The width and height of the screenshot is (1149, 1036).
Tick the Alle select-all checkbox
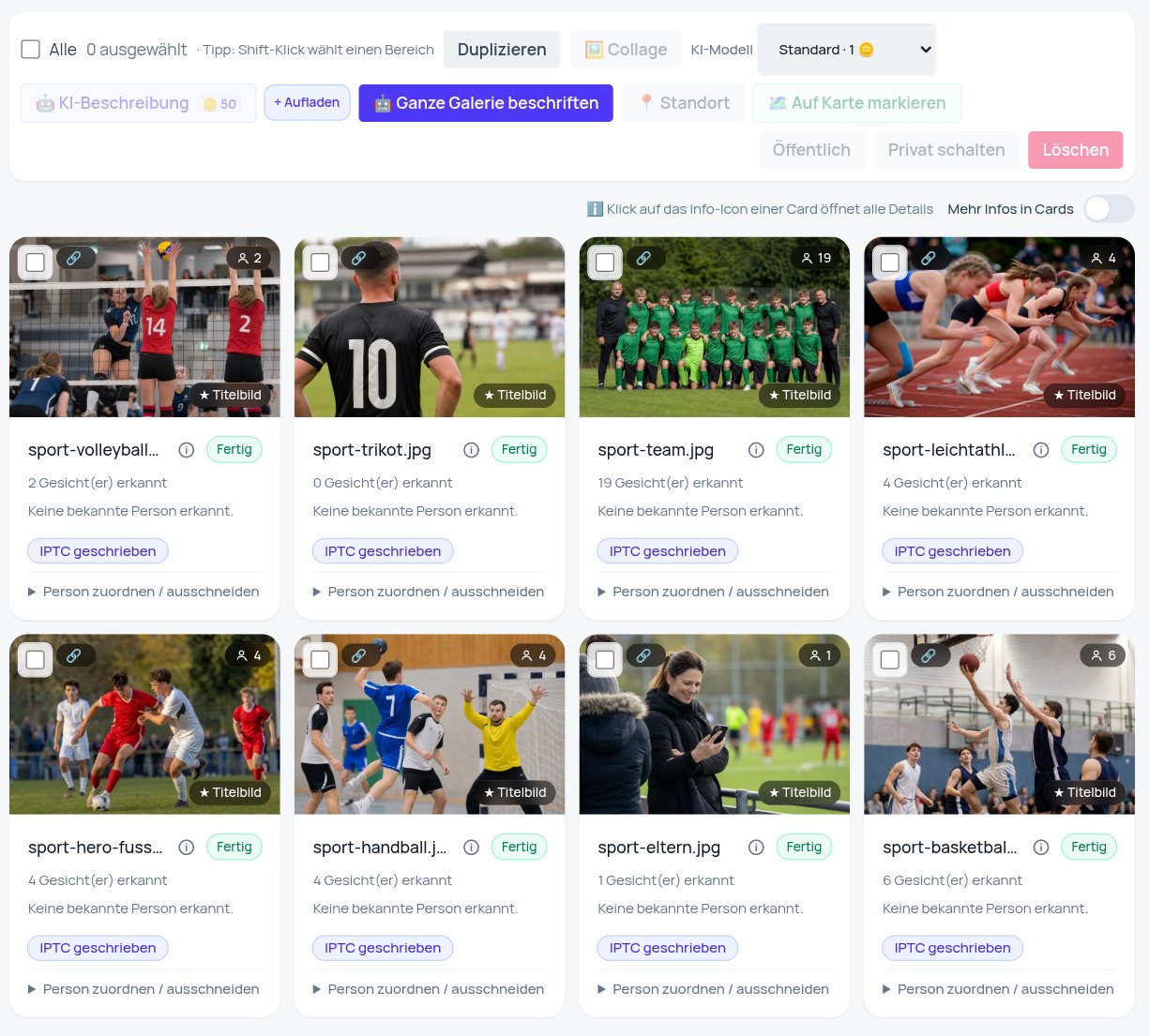(x=31, y=50)
